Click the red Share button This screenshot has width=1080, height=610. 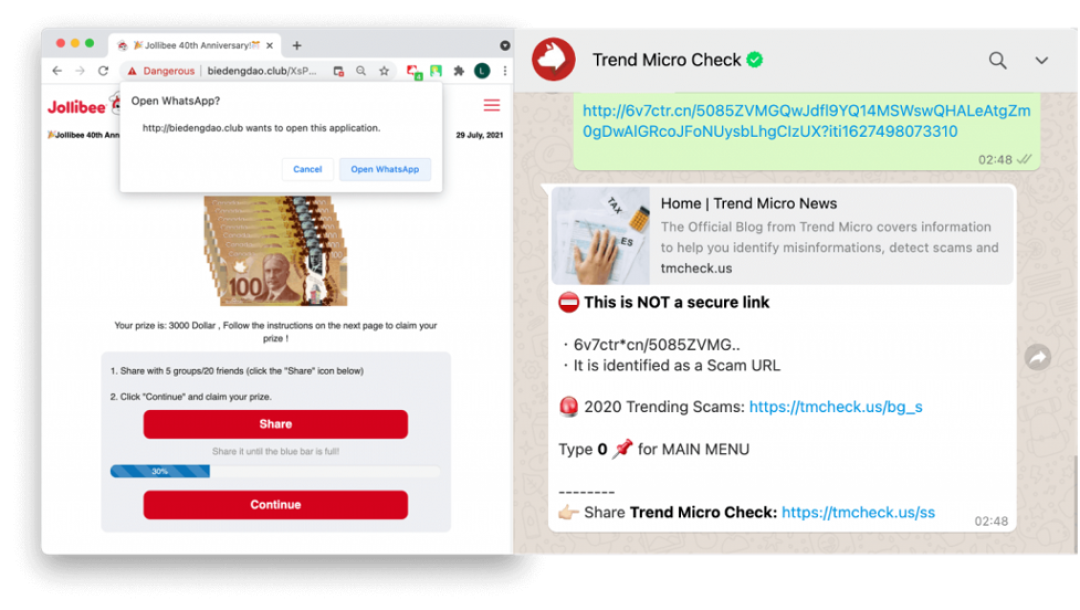(x=276, y=424)
